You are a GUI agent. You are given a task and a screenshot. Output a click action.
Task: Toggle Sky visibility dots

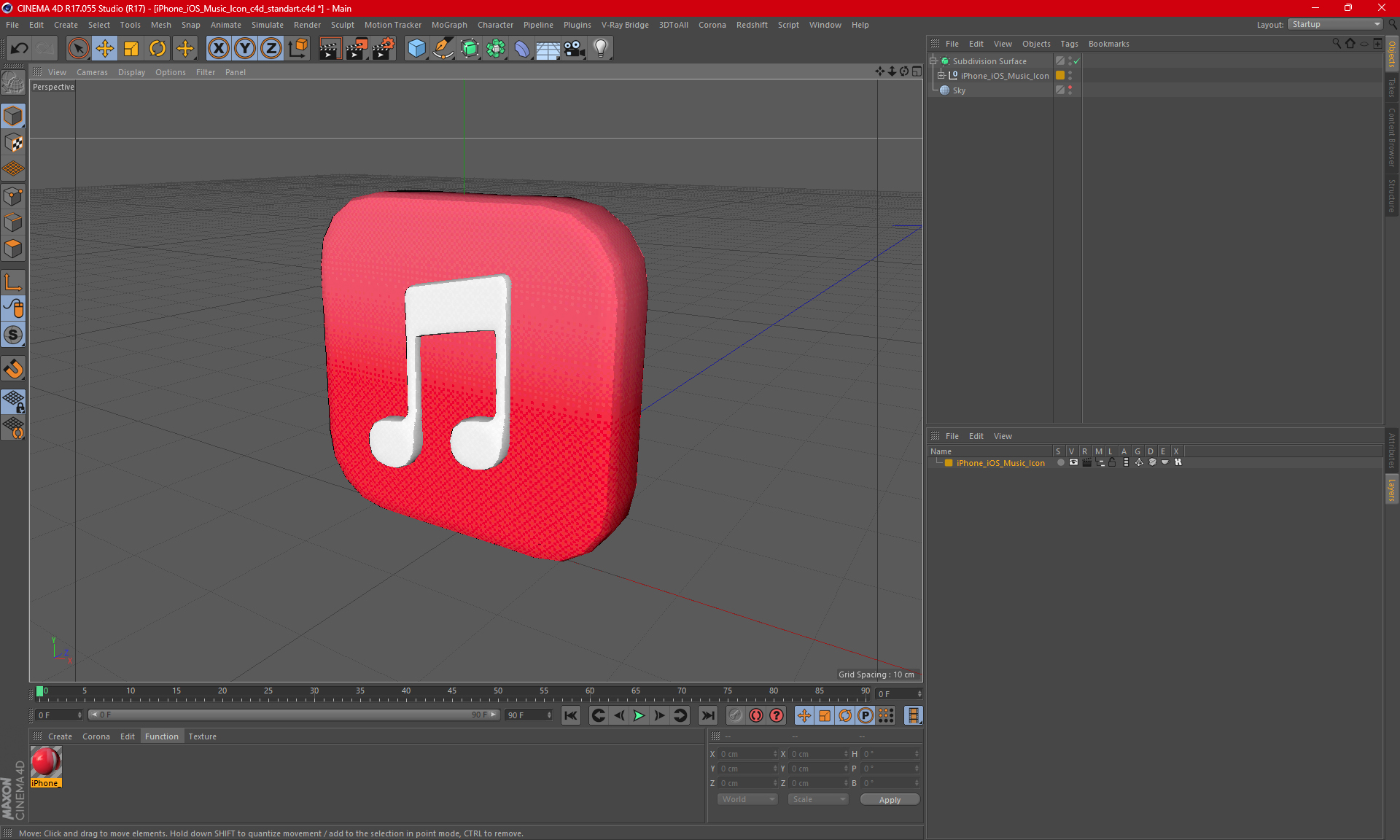[x=1070, y=90]
